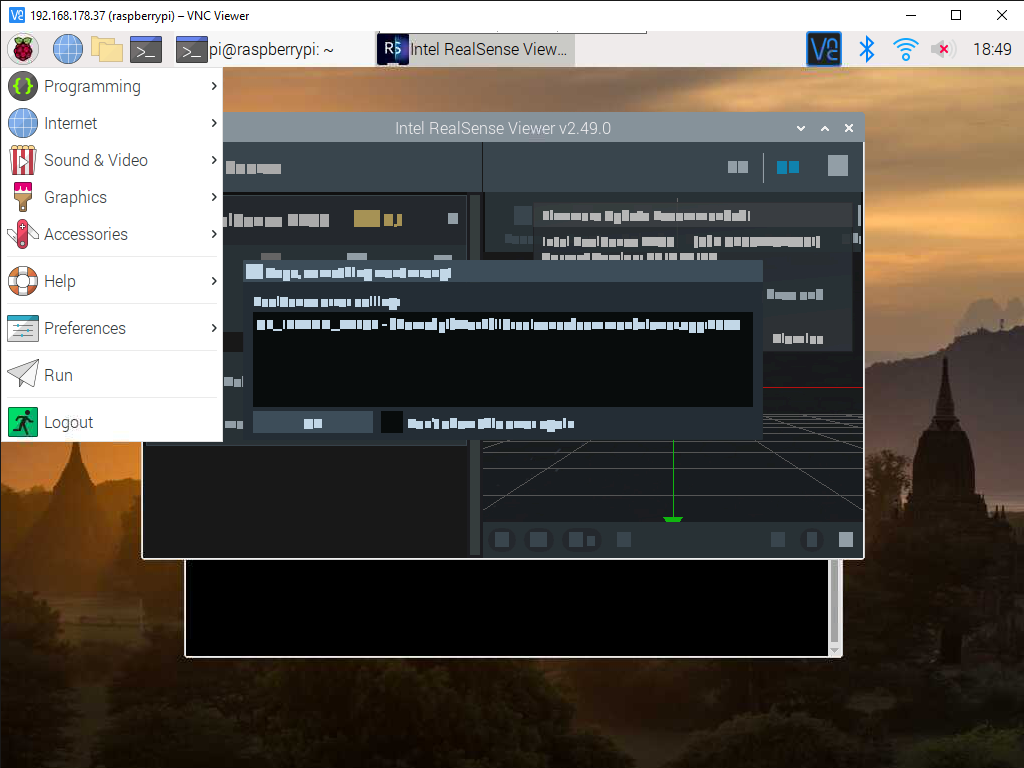The height and width of the screenshot is (768, 1024).
Task: Click the Accessories pocket-knife icon
Action: coord(23,234)
